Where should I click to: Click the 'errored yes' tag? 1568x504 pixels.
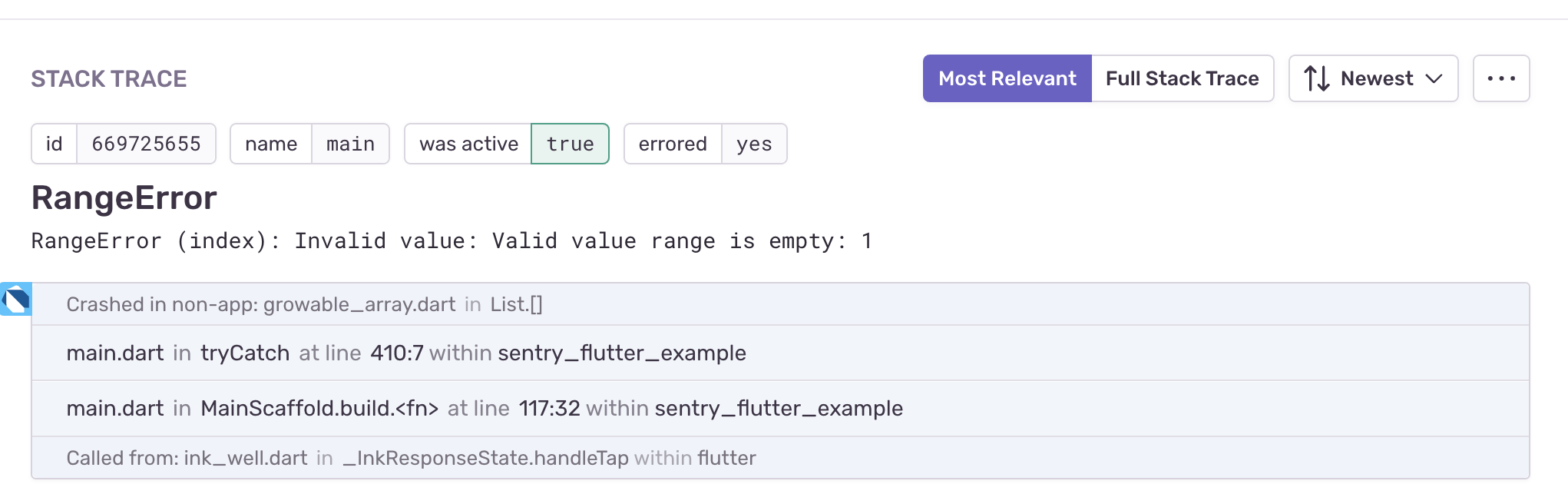(x=705, y=144)
